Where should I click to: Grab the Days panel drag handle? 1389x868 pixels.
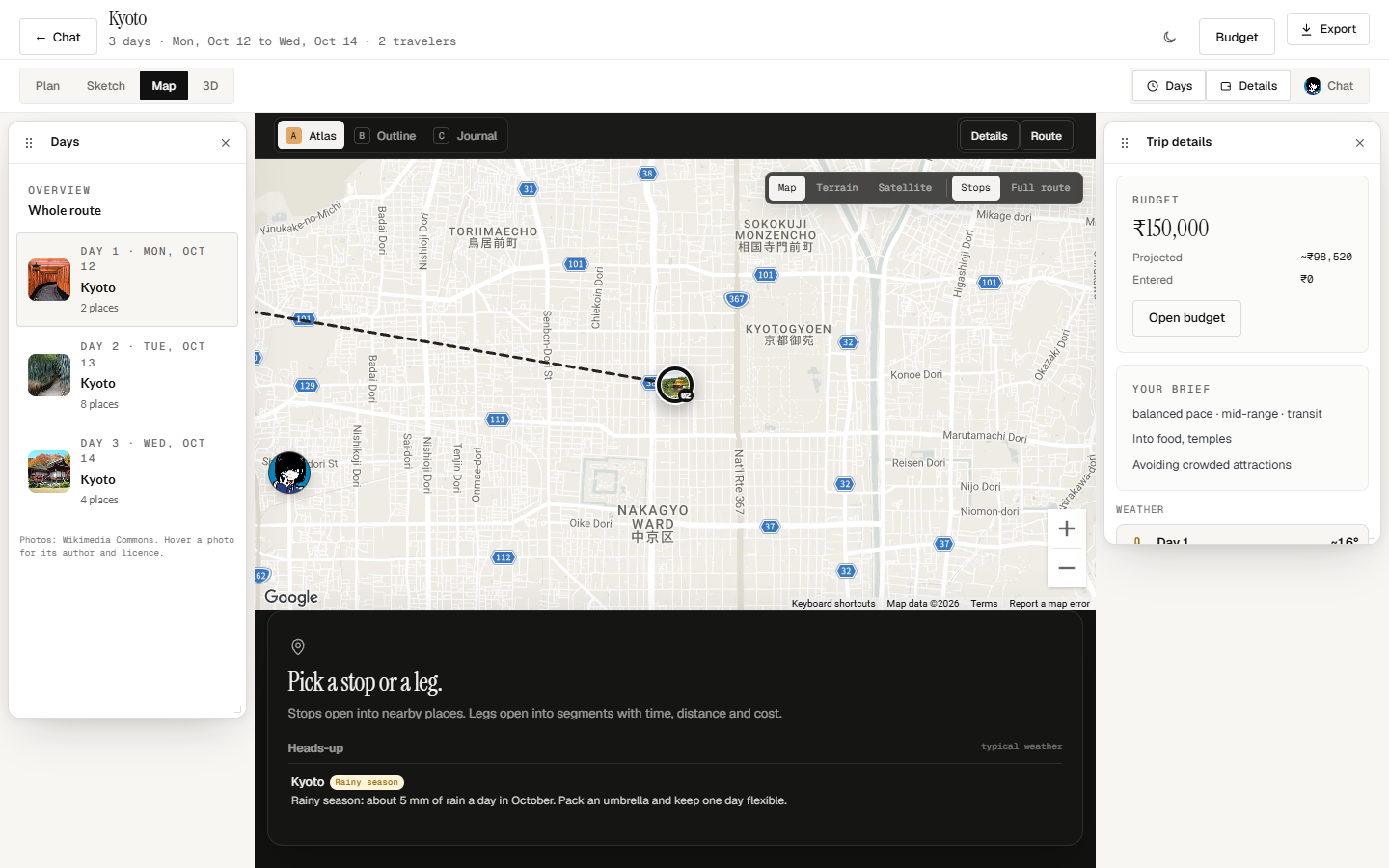tap(29, 143)
